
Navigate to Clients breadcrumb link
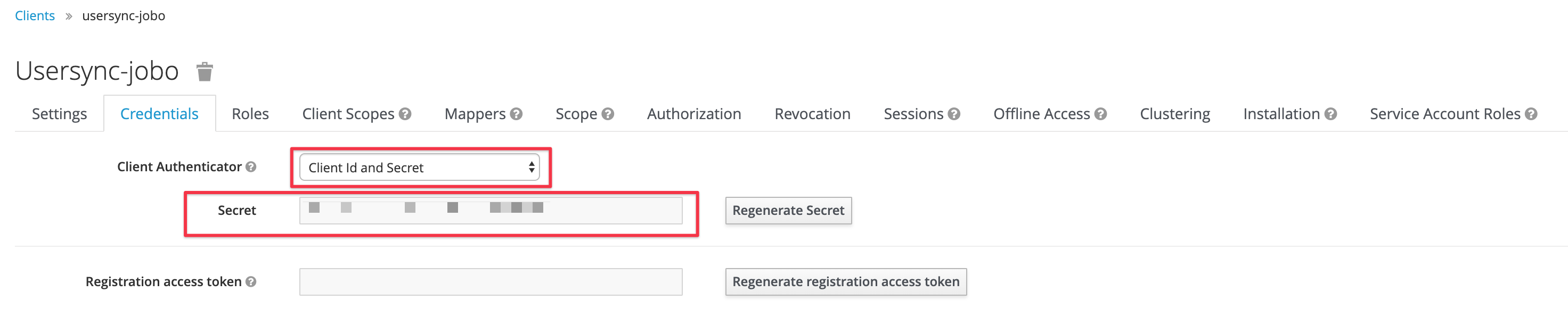(35, 15)
